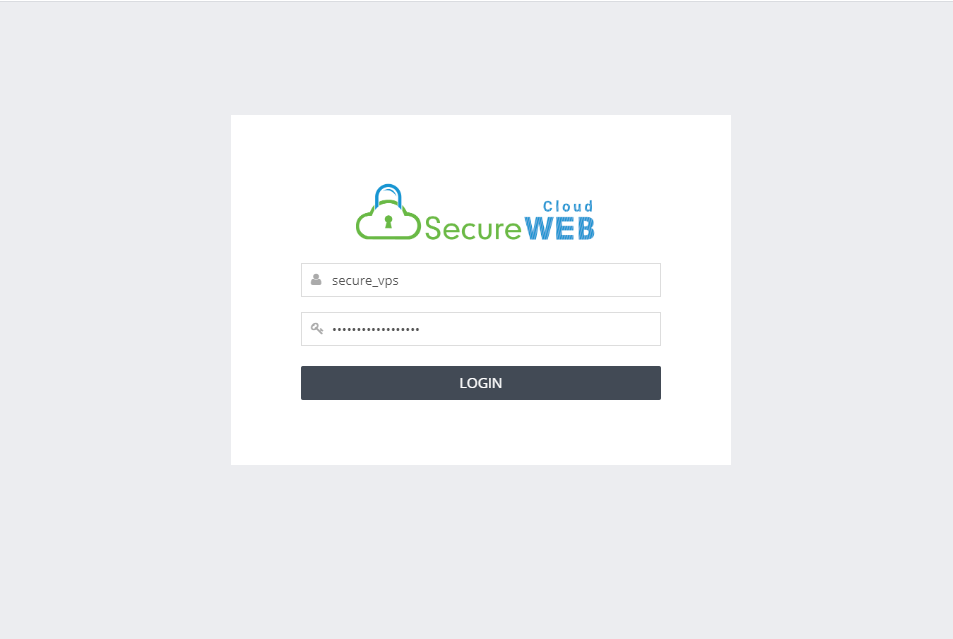This screenshot has height=639, width=953.
Task: Click the white card area above the logo
Action: pyautogui.click(x=481, y=148)
